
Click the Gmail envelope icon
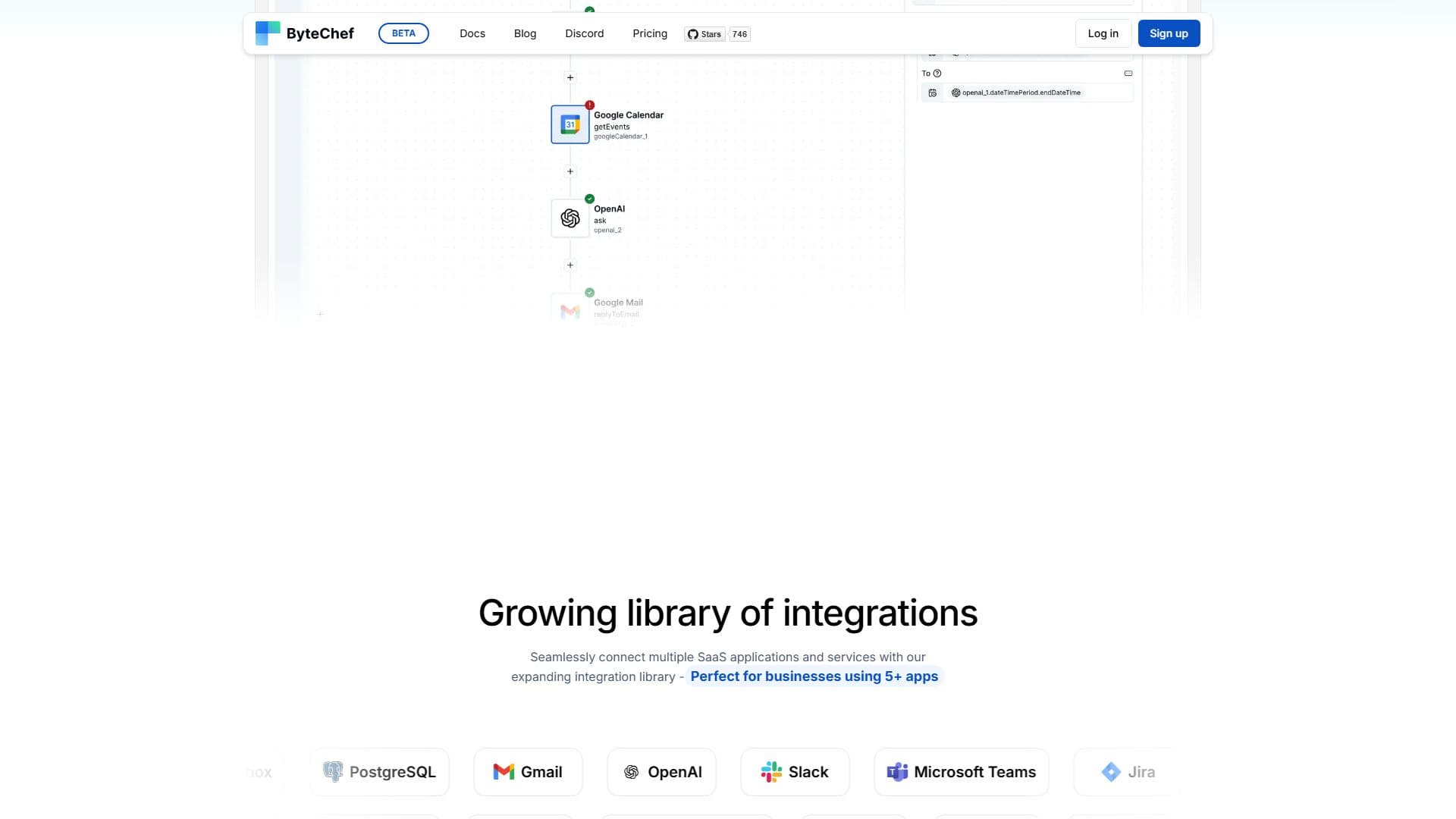tap(504, 772)
